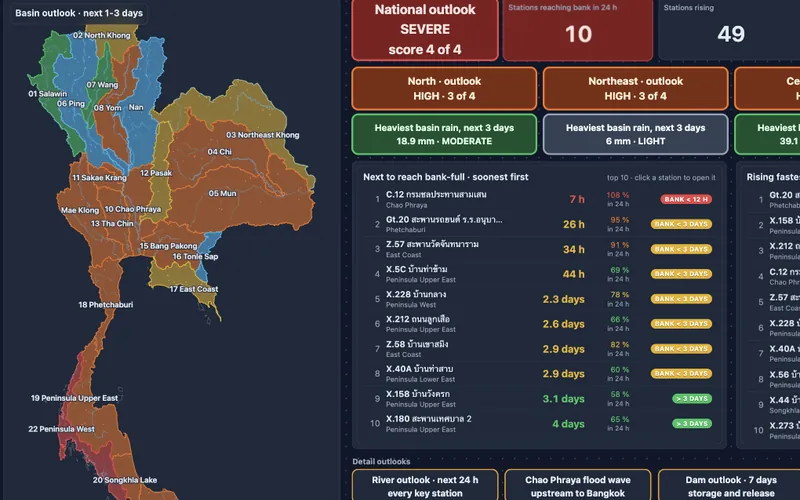
Task: Open station Z.58 row in bank-full list
Action: point(541,349)
